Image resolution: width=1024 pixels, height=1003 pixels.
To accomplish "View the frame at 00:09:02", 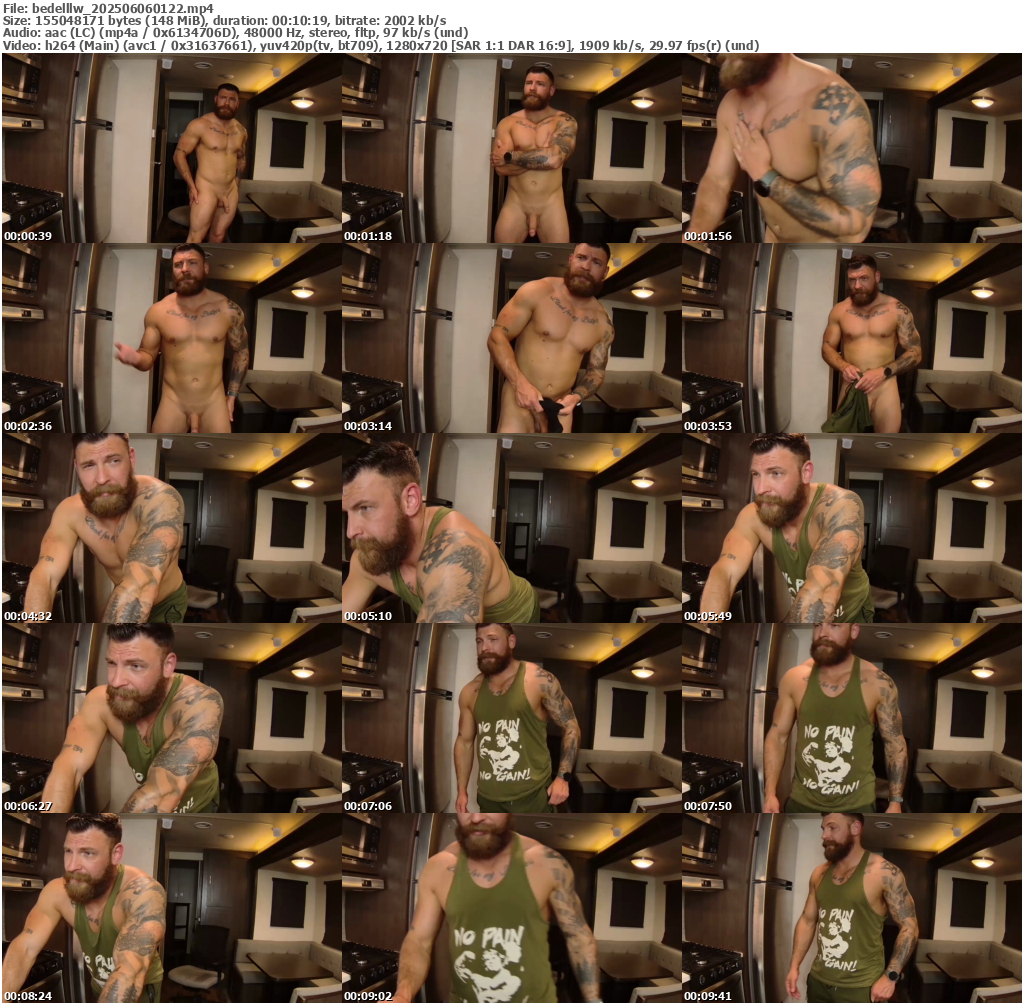I will [511, 908].
